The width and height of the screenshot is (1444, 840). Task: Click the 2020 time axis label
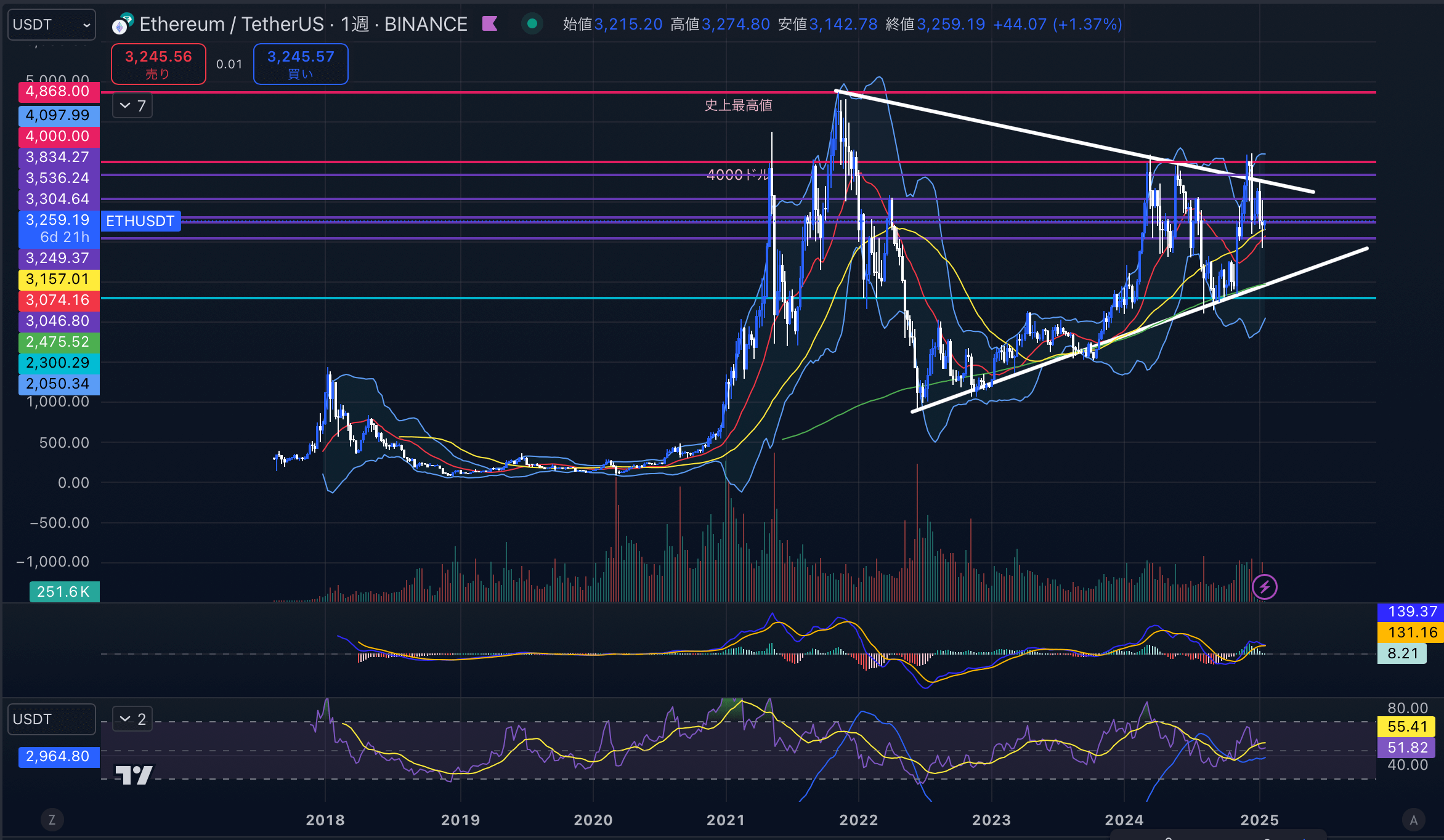pyautogui.click(x=593, y=820)
